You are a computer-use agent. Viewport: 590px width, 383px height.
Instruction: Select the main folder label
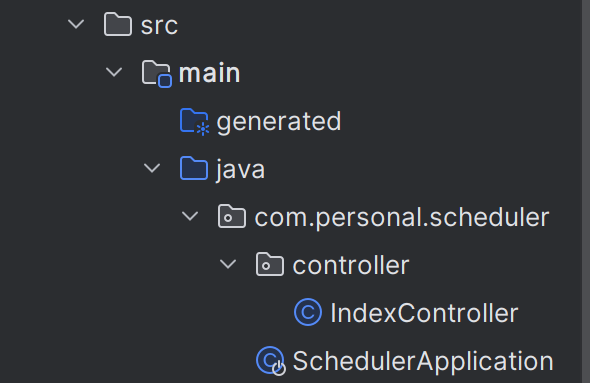click(x=209, y=73)
